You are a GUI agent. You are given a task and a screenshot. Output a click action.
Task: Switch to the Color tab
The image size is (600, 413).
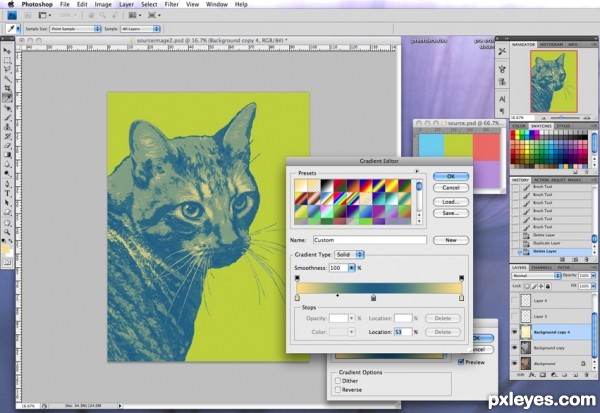pos(519,126)
